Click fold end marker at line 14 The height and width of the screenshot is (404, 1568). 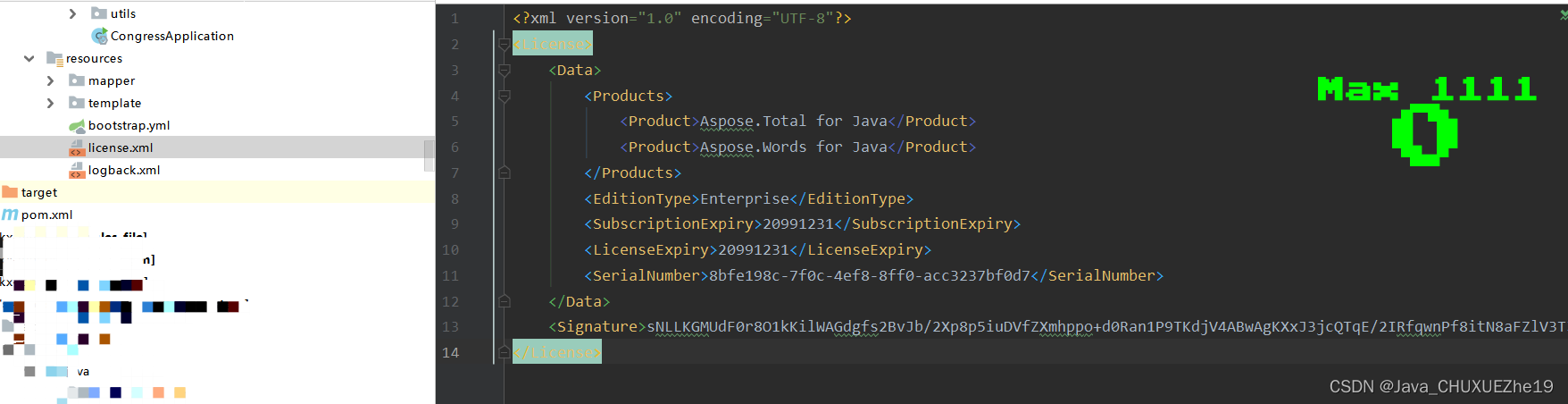point(504,352)
